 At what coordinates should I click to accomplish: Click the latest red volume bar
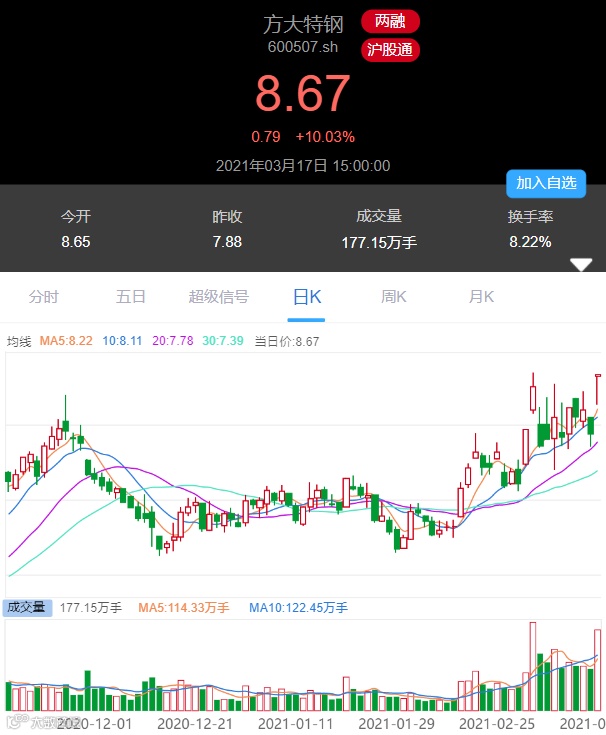(597, 670)
